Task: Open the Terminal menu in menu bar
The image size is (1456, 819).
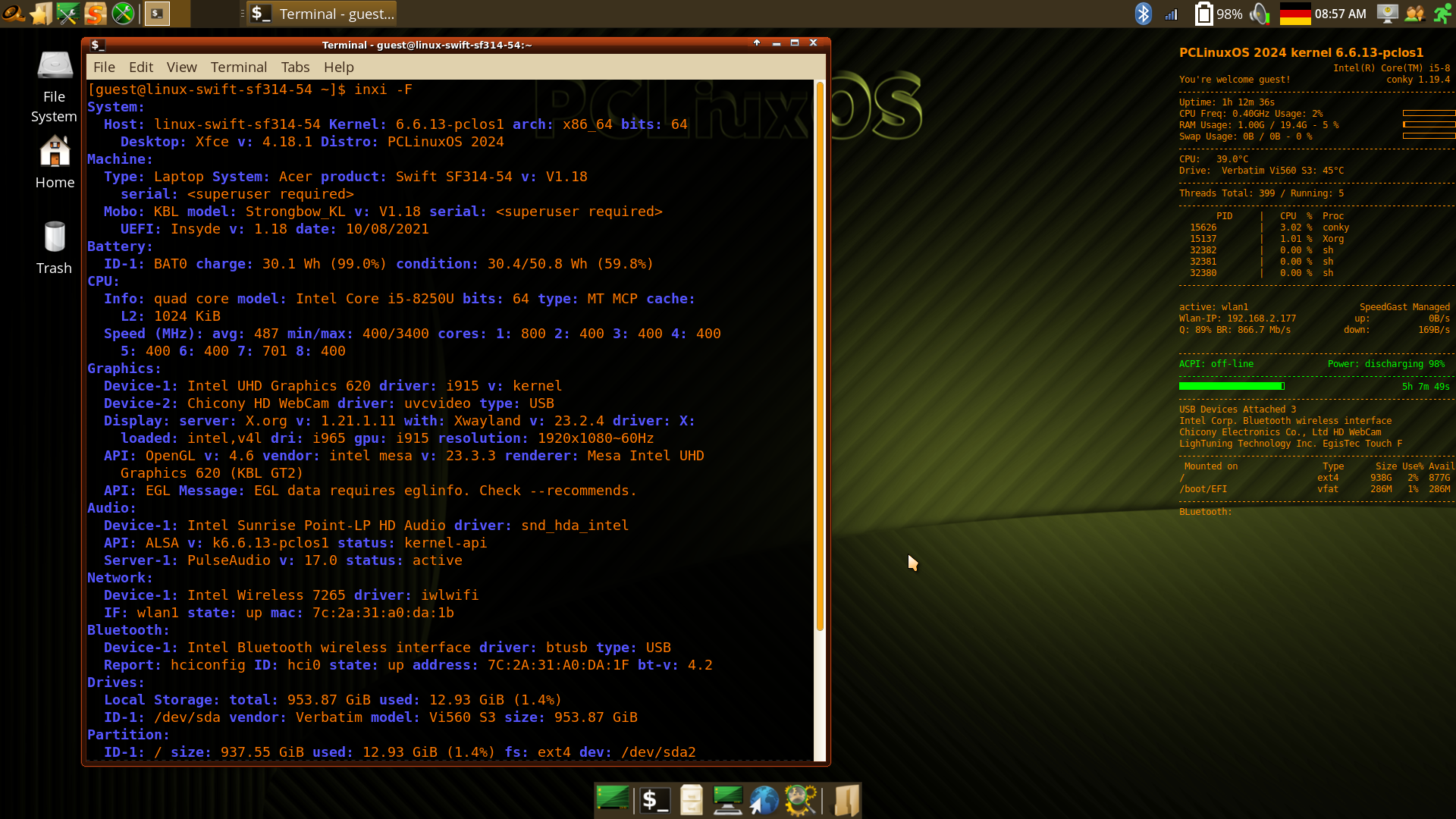Action: tap(238, 67)
